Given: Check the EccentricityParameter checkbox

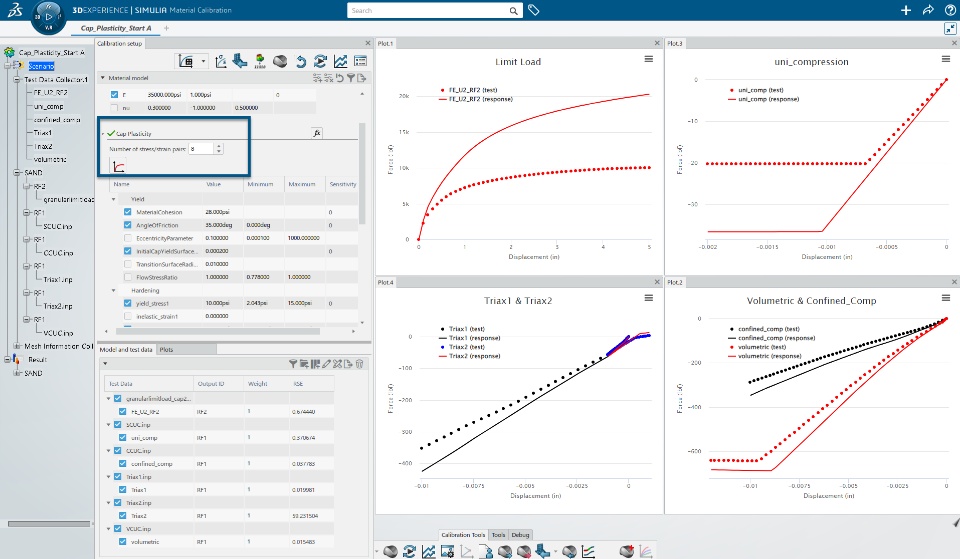Looking at the screenshot, I should [x=127, y=238].
